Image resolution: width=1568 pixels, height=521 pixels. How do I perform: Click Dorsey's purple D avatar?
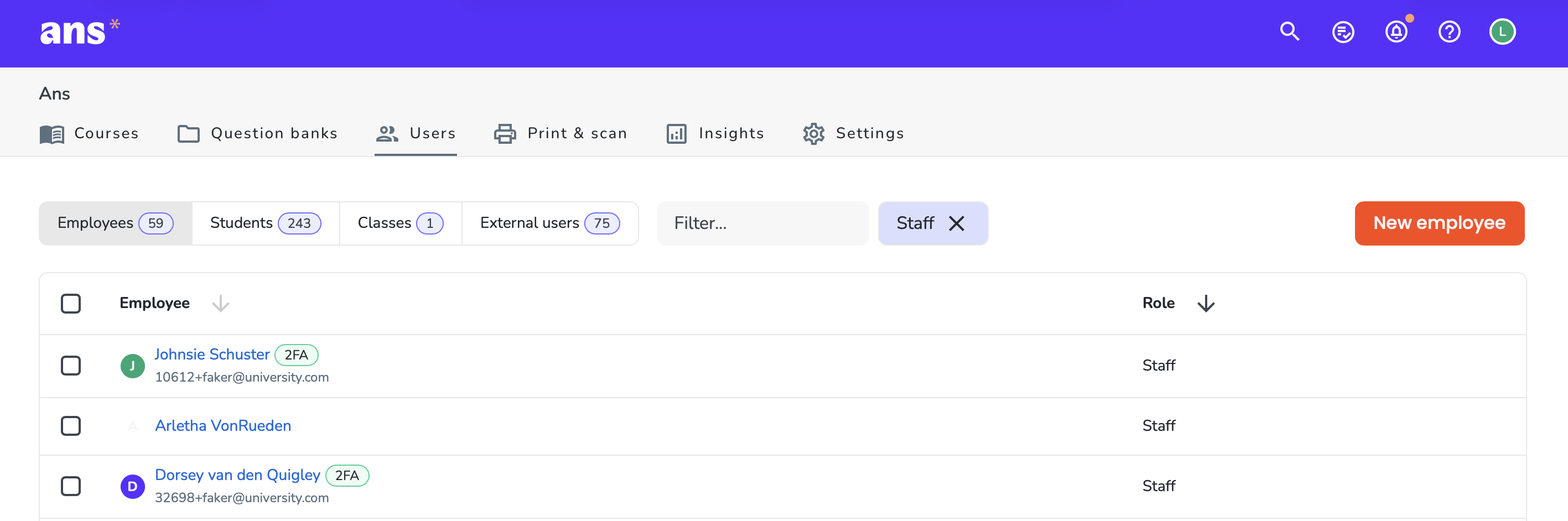coord(133,486)
